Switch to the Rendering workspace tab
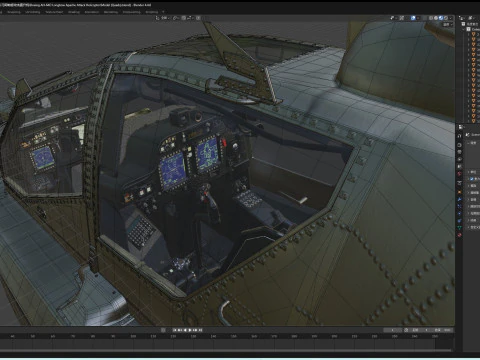This screenshot has width=480, height=360. pos(110,12)
